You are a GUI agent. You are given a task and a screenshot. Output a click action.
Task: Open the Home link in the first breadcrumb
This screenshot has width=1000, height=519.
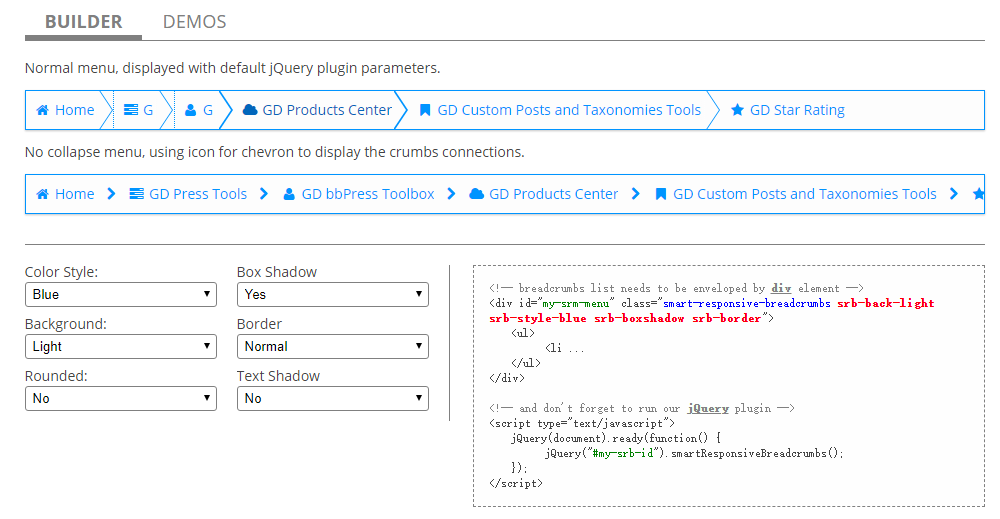coord(75,110)
